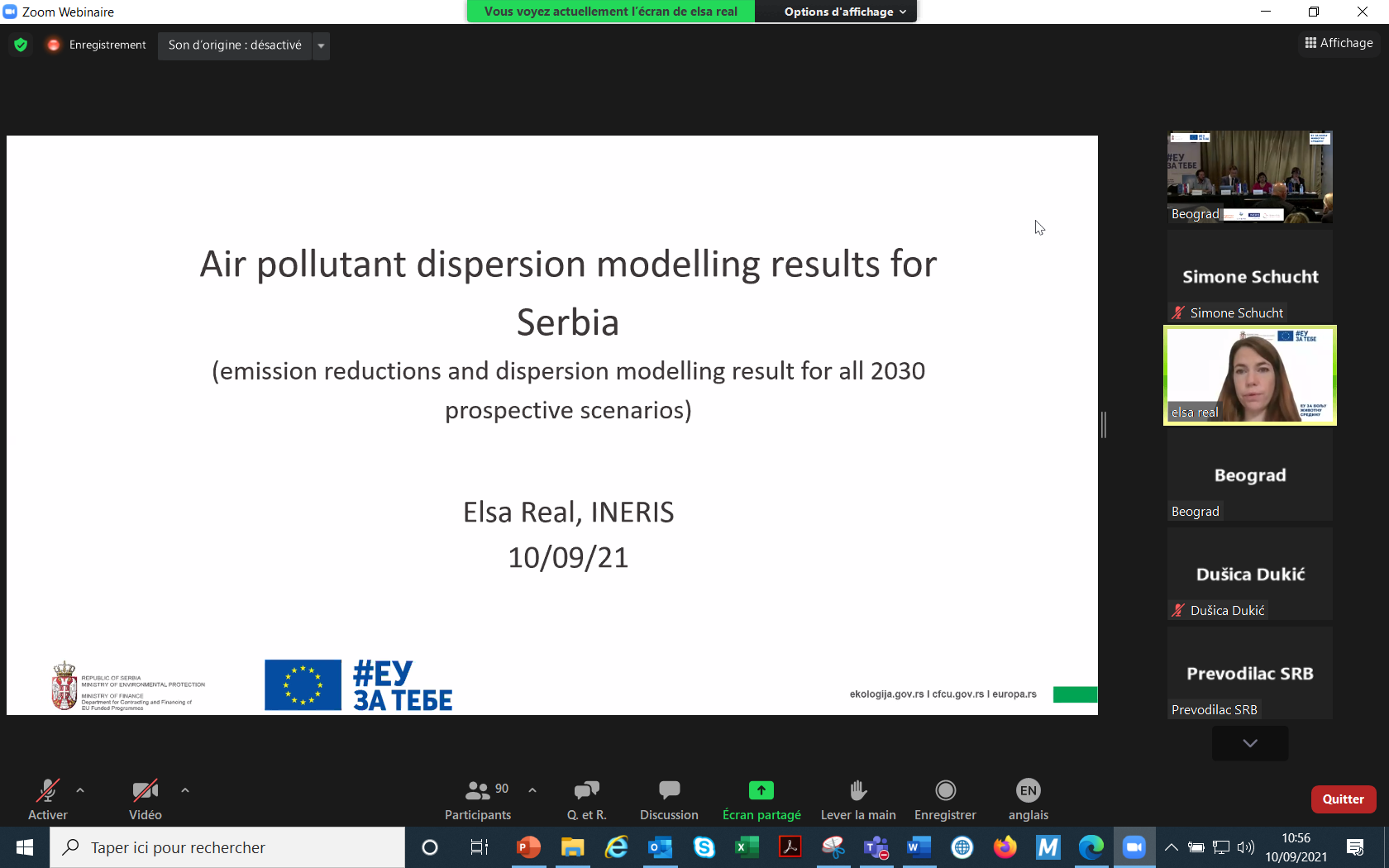Open the Windows Start menu
Viewport: 1389px width, 868px height.
[x=25, y=847]
